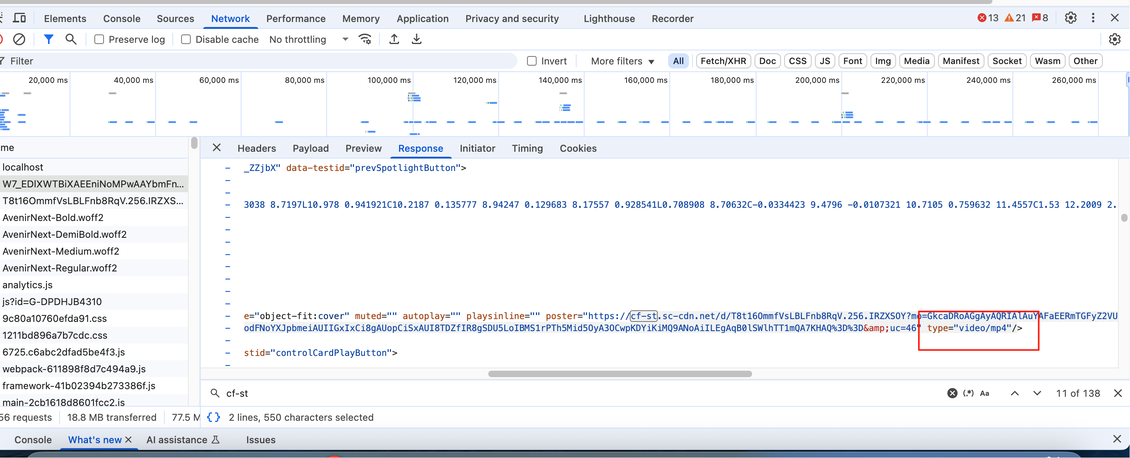This screenshot has height=458, width=1130.
Task: Jump to next search result arrow
Action: [1037, 393]
